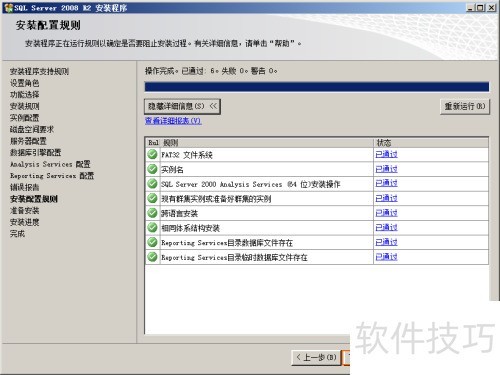Click check icon for Reporting Services目录数据库文件存在 row
The width and height of the screenshot is (500, 375).
coord(152,242)
